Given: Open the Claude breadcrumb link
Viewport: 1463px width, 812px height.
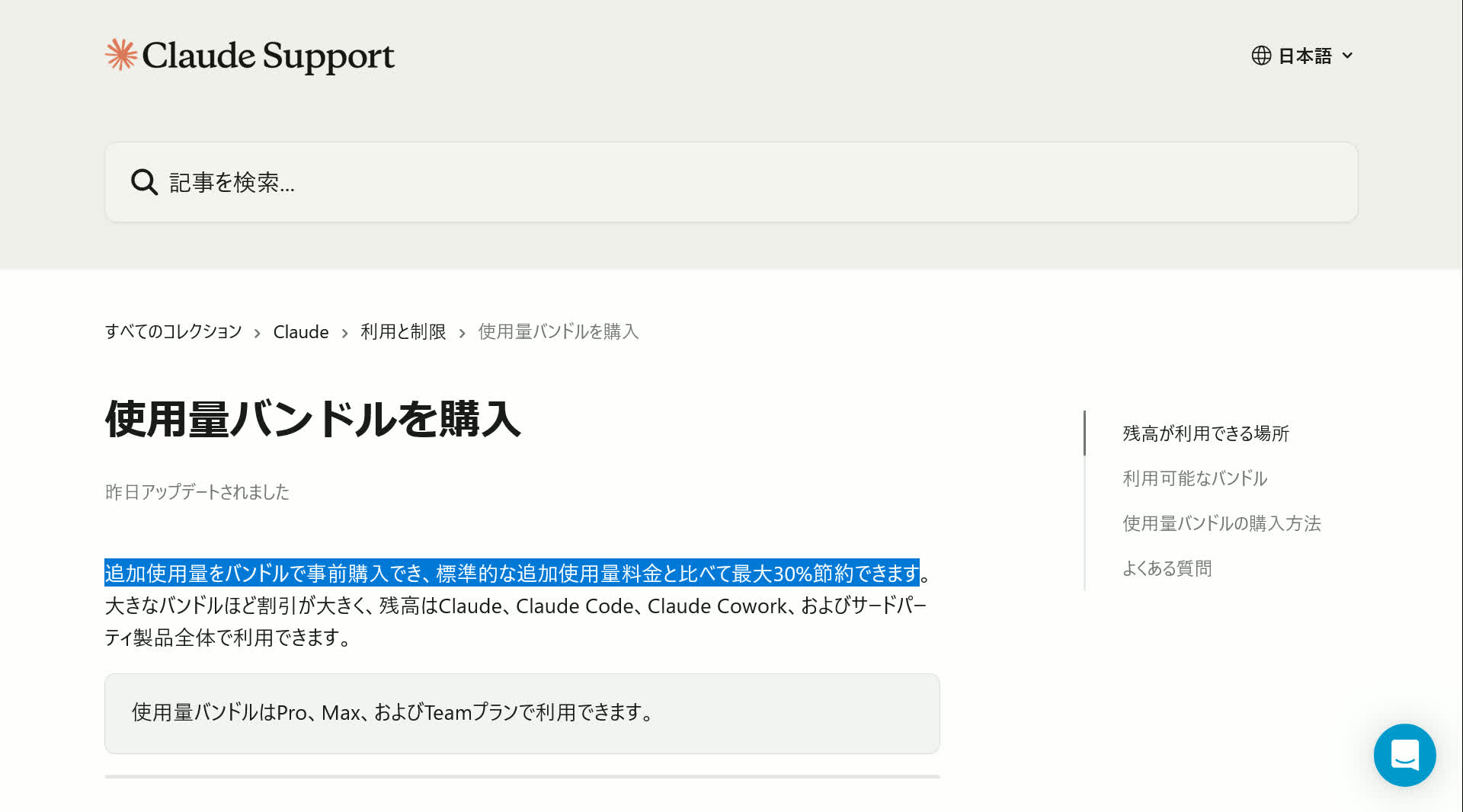Looking at the screenshot, I should 300,331.
